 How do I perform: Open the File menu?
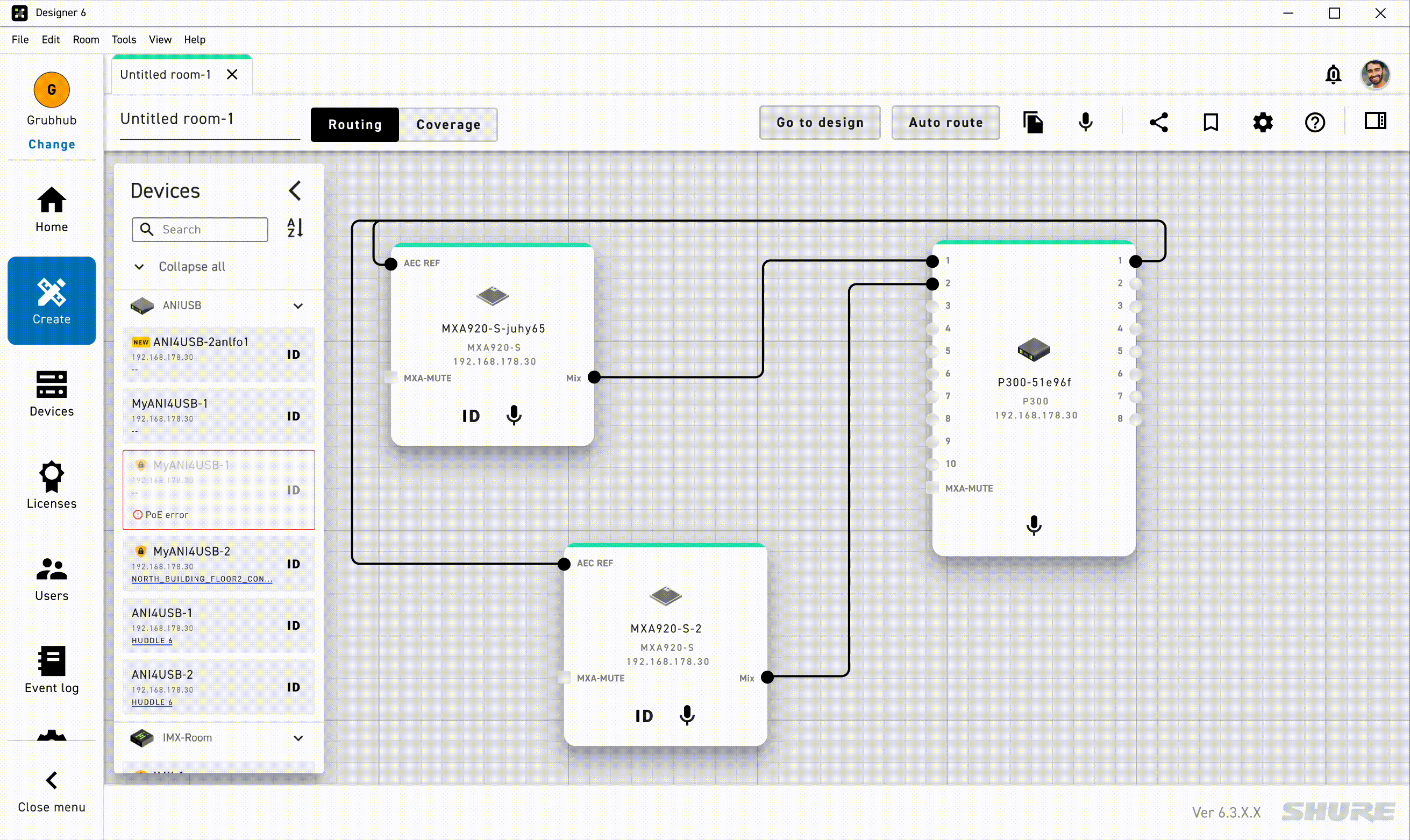20,40
